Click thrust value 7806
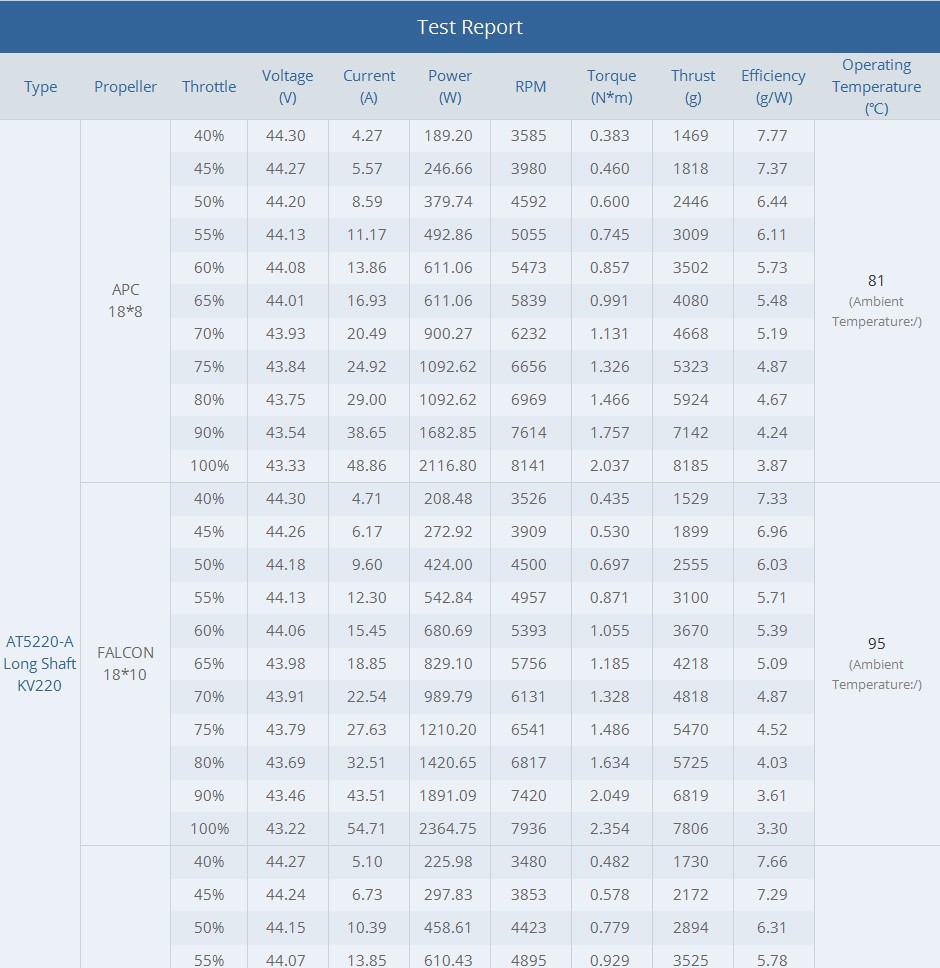 coord(691,828)
